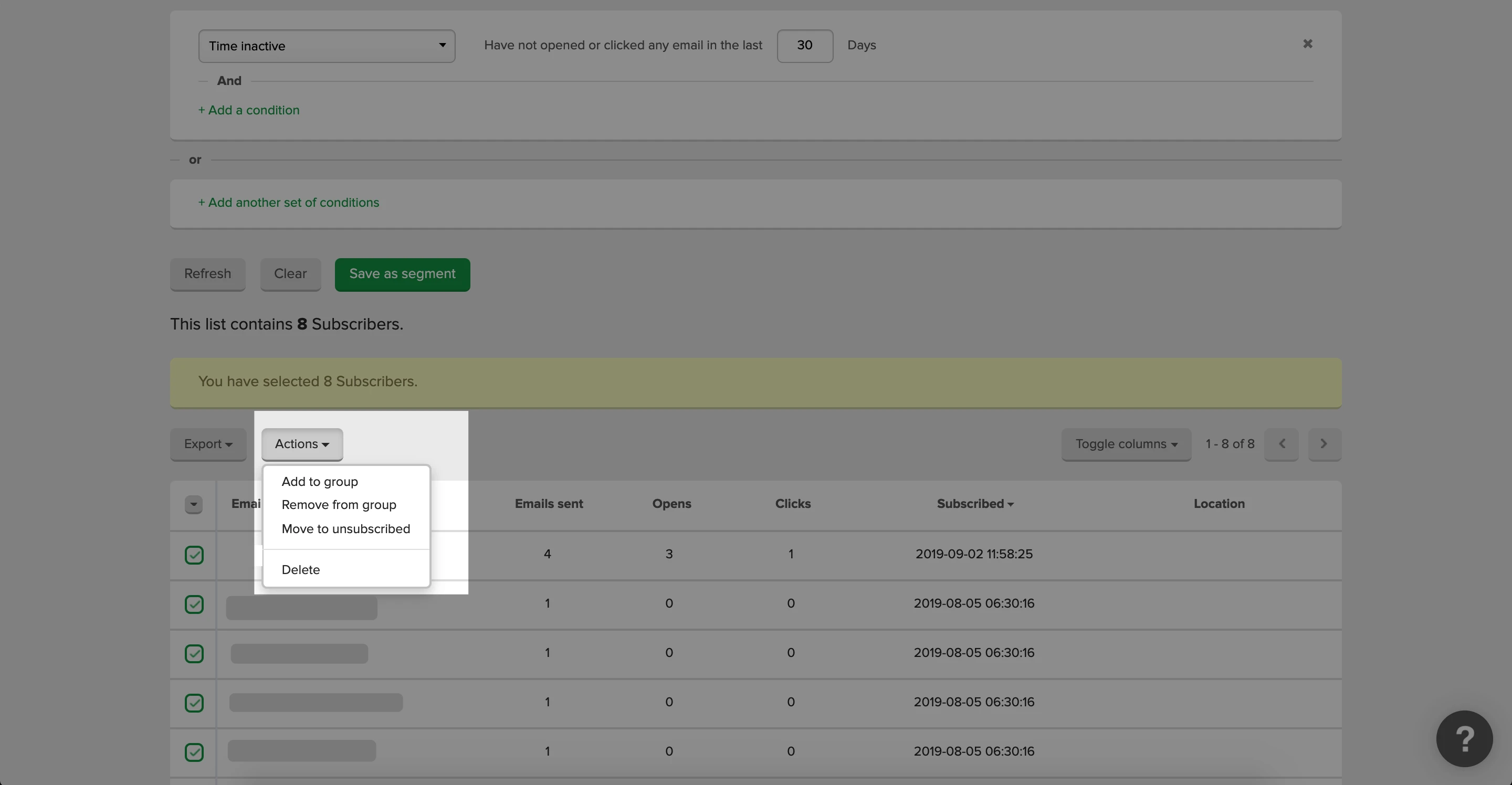Uncheck the fifth subscriber row checkbox
The height and width of the screenshot is (785, 1512).
coord(194,751)
